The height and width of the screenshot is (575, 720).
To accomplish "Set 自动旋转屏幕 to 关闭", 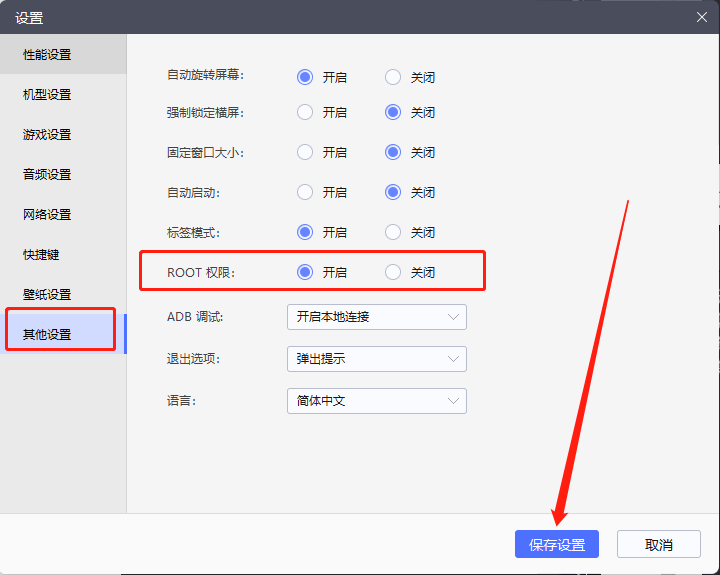I will pyautogui.click(x=393, y=77).
